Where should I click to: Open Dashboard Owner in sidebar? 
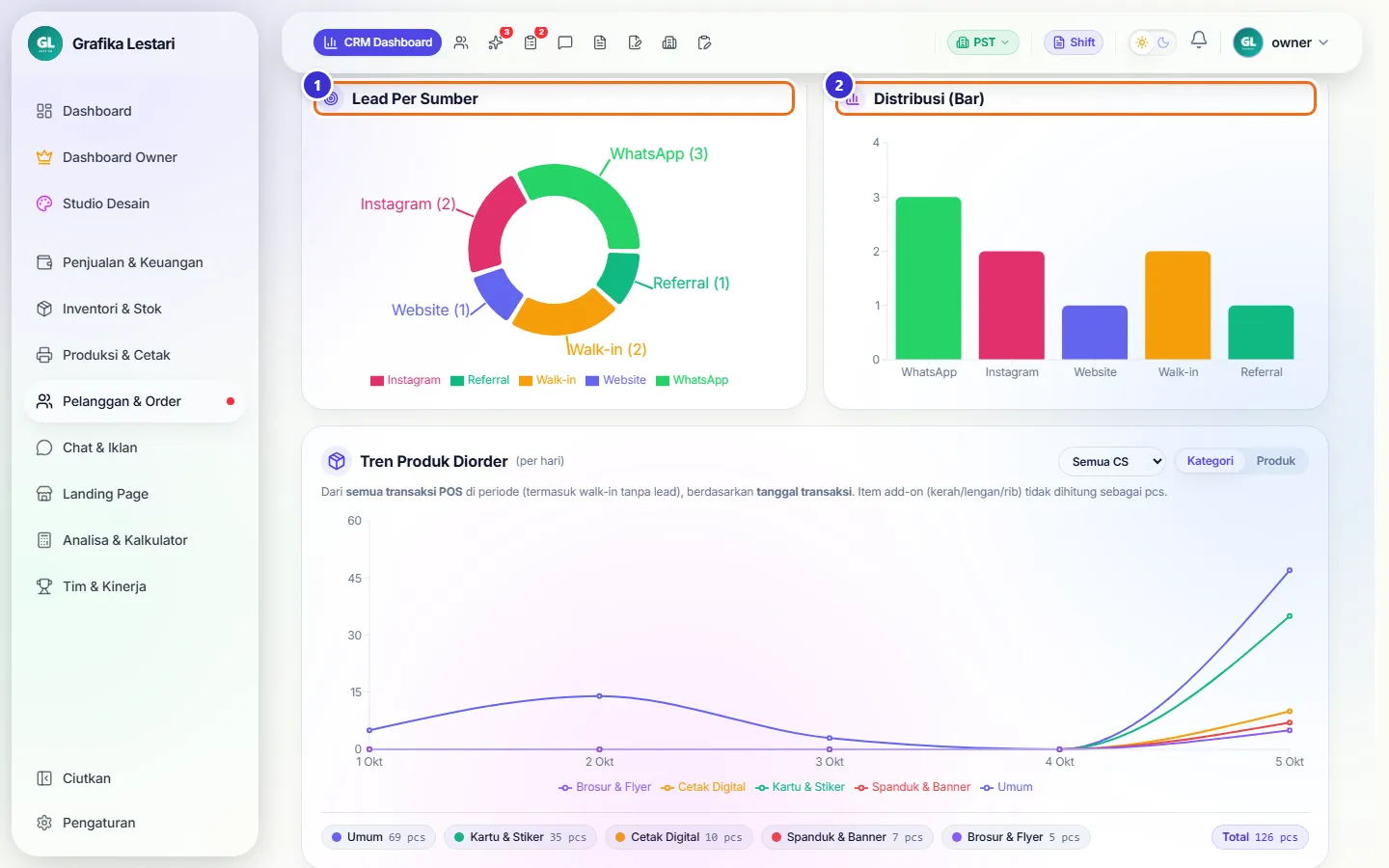[135, 157]
